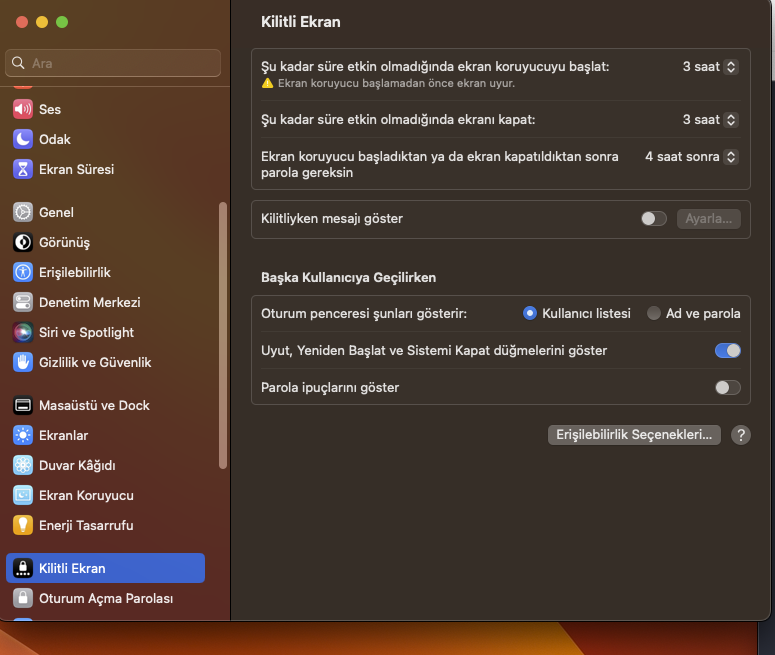
Task: Open Oturum Açma Parolası section
Action: click(105, 598)
